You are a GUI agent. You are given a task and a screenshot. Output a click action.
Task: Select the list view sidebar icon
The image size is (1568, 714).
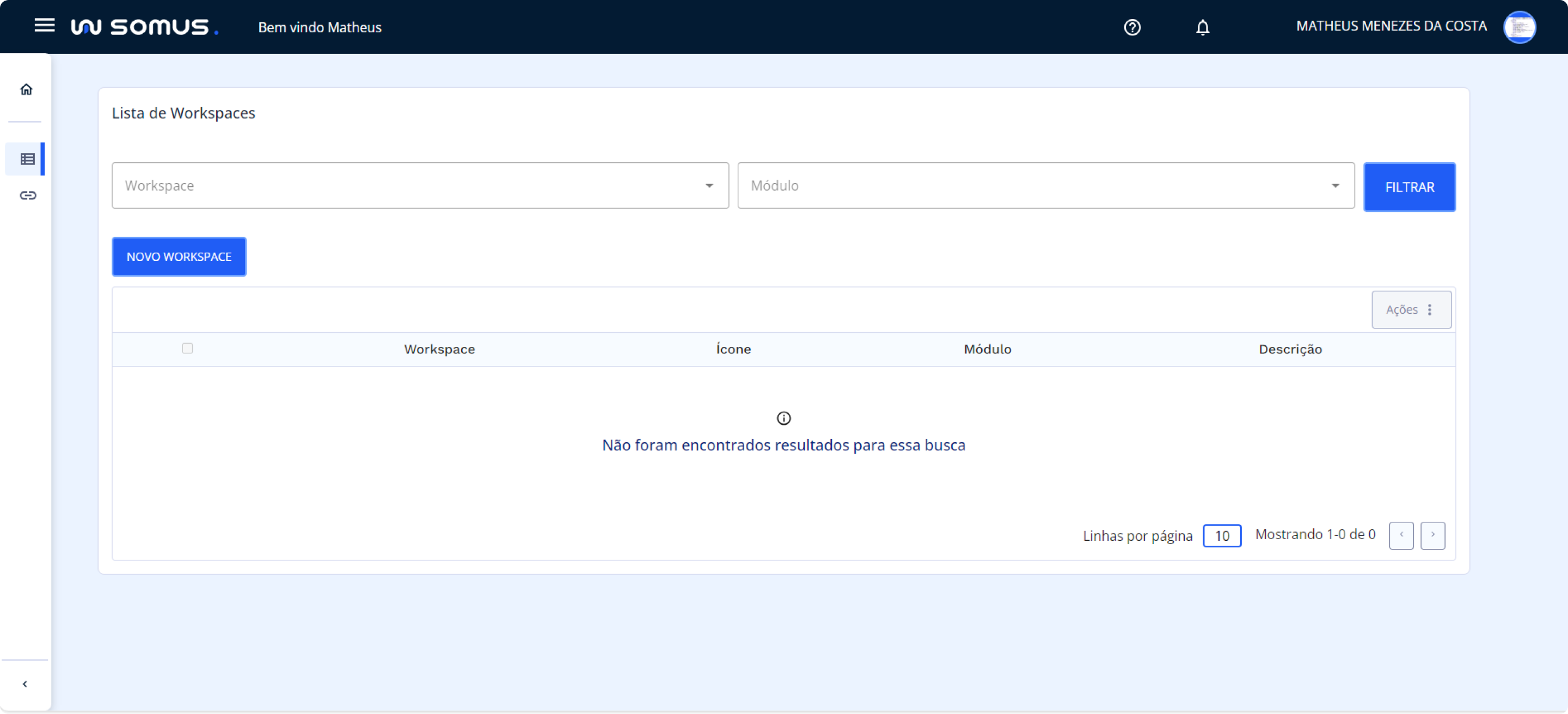pos(27,159)
